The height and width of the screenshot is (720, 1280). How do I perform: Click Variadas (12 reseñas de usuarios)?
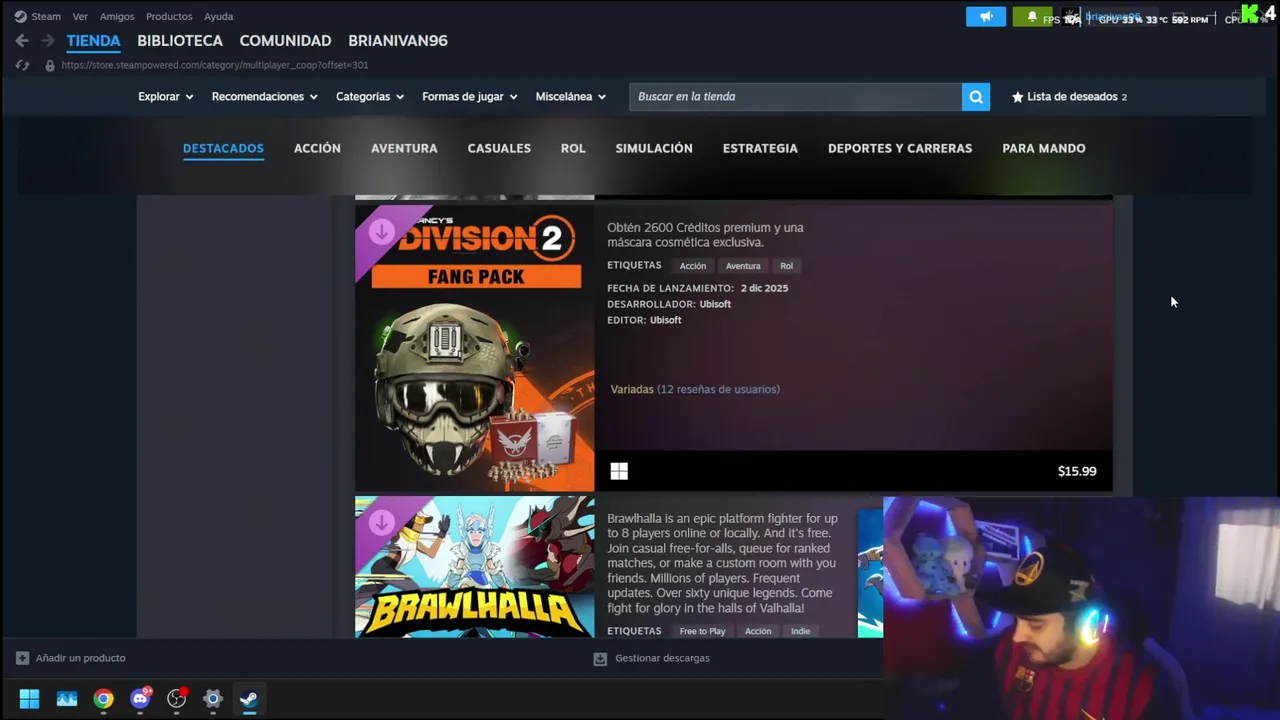click(695, 389)
